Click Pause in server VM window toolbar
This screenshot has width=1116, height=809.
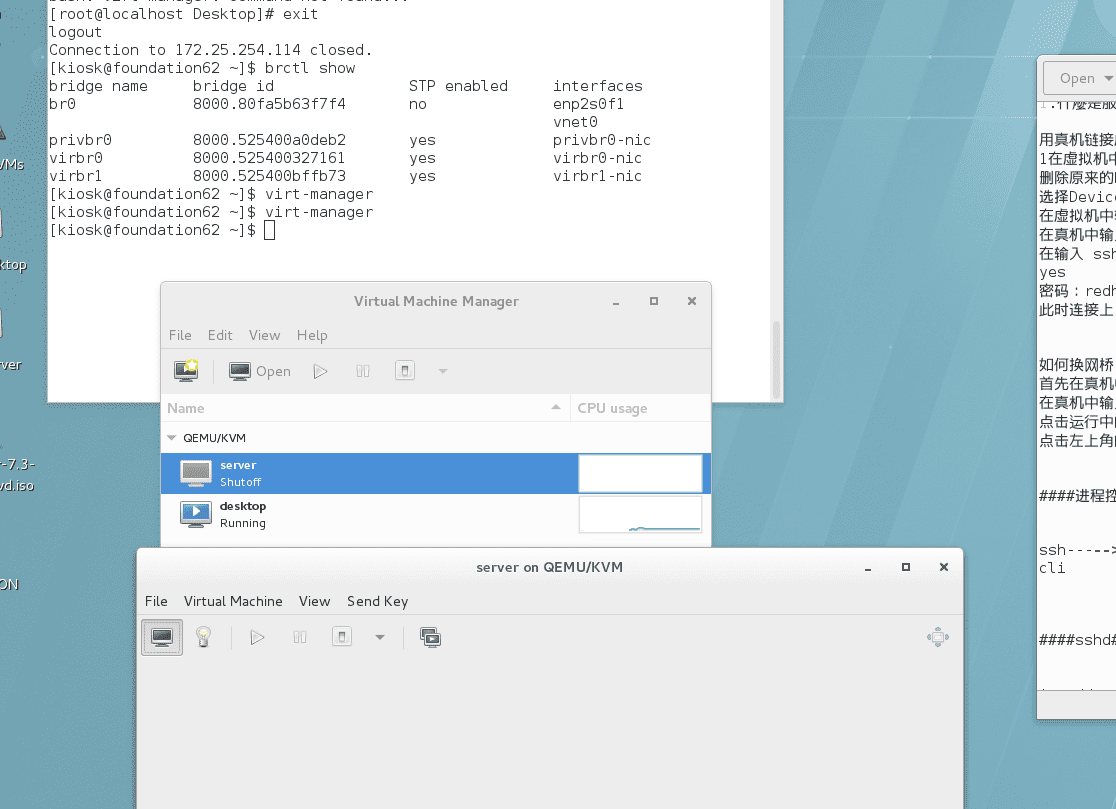[x=300, y=638]
